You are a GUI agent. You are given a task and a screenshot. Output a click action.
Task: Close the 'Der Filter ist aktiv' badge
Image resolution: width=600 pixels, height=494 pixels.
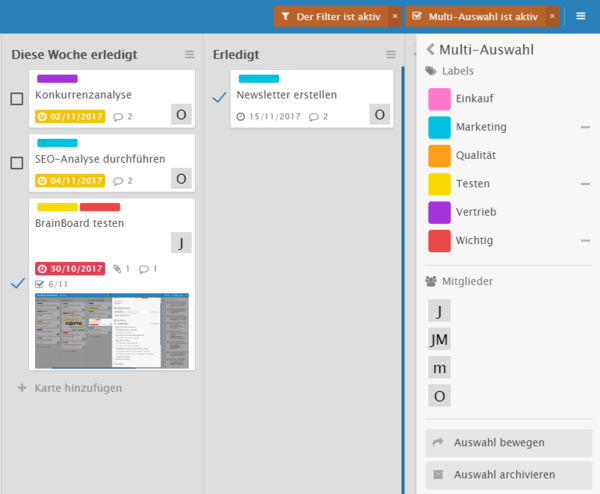pos(395,16)
